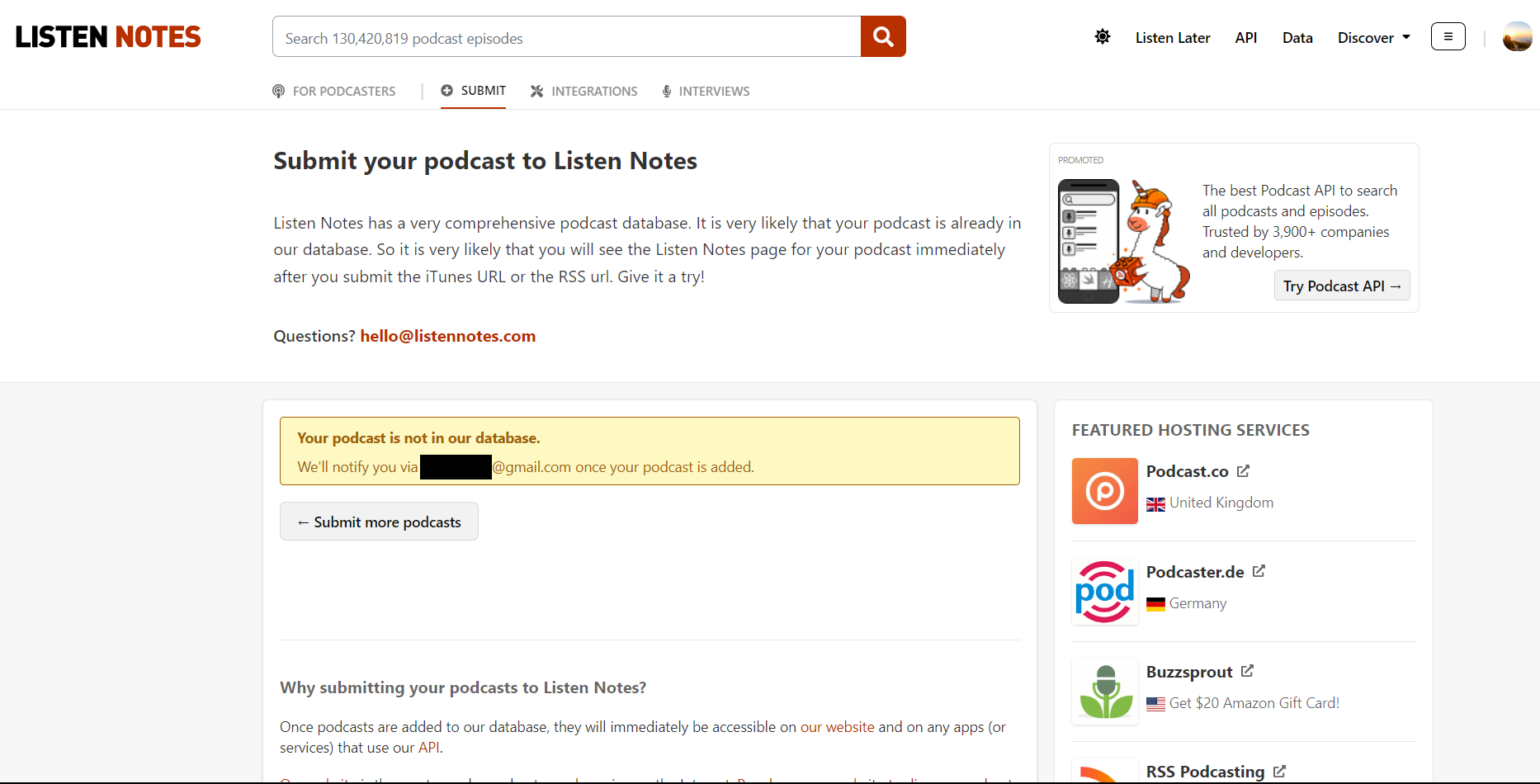Open the user profile avatar
This screenshot has width=1540, height=784.
1518,36
